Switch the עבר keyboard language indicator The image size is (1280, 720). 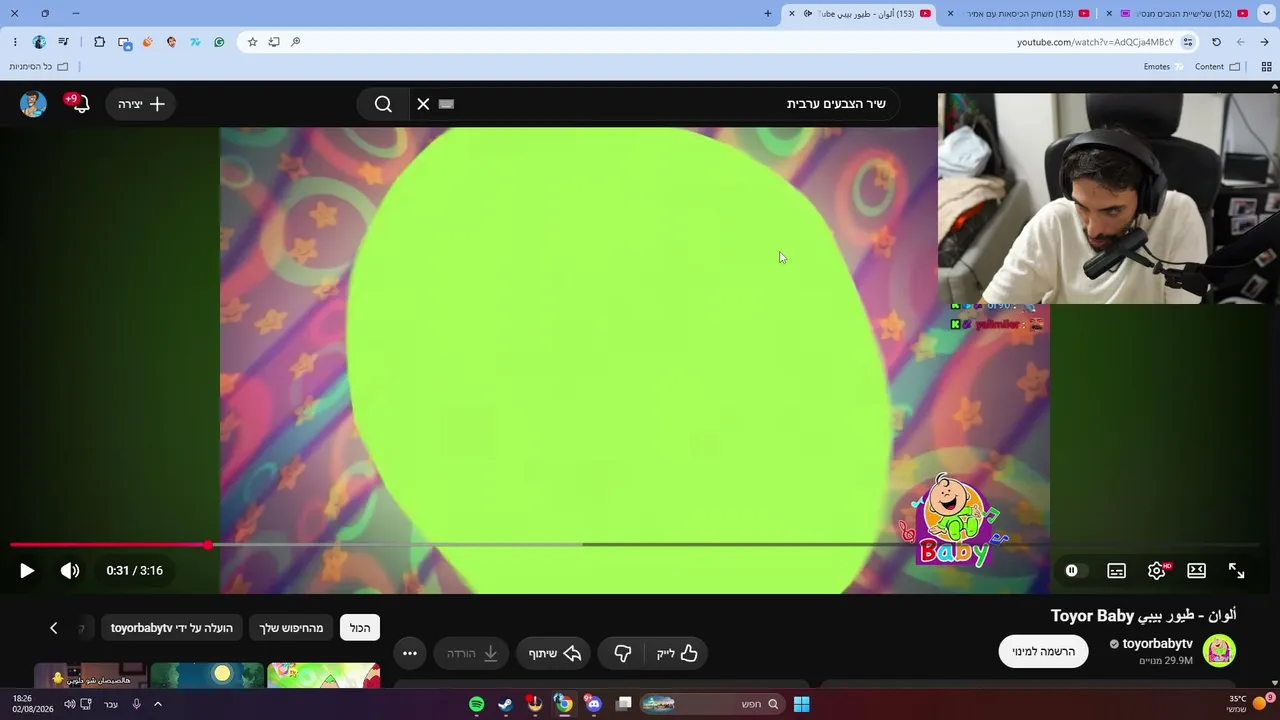[x=111, y=704]
